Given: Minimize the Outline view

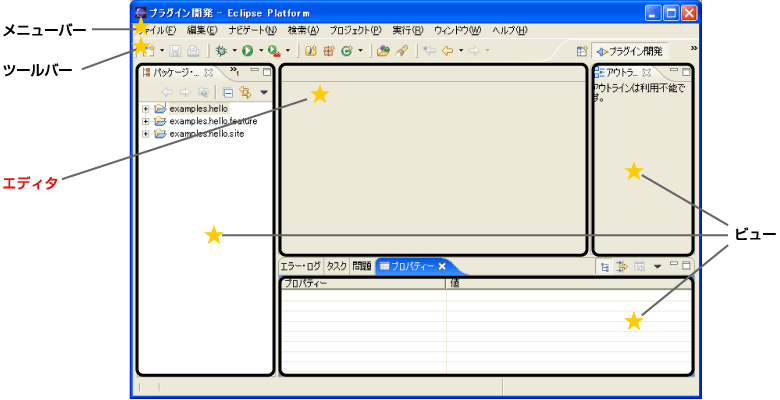Looking at the screenshot, I should point(674,71).
